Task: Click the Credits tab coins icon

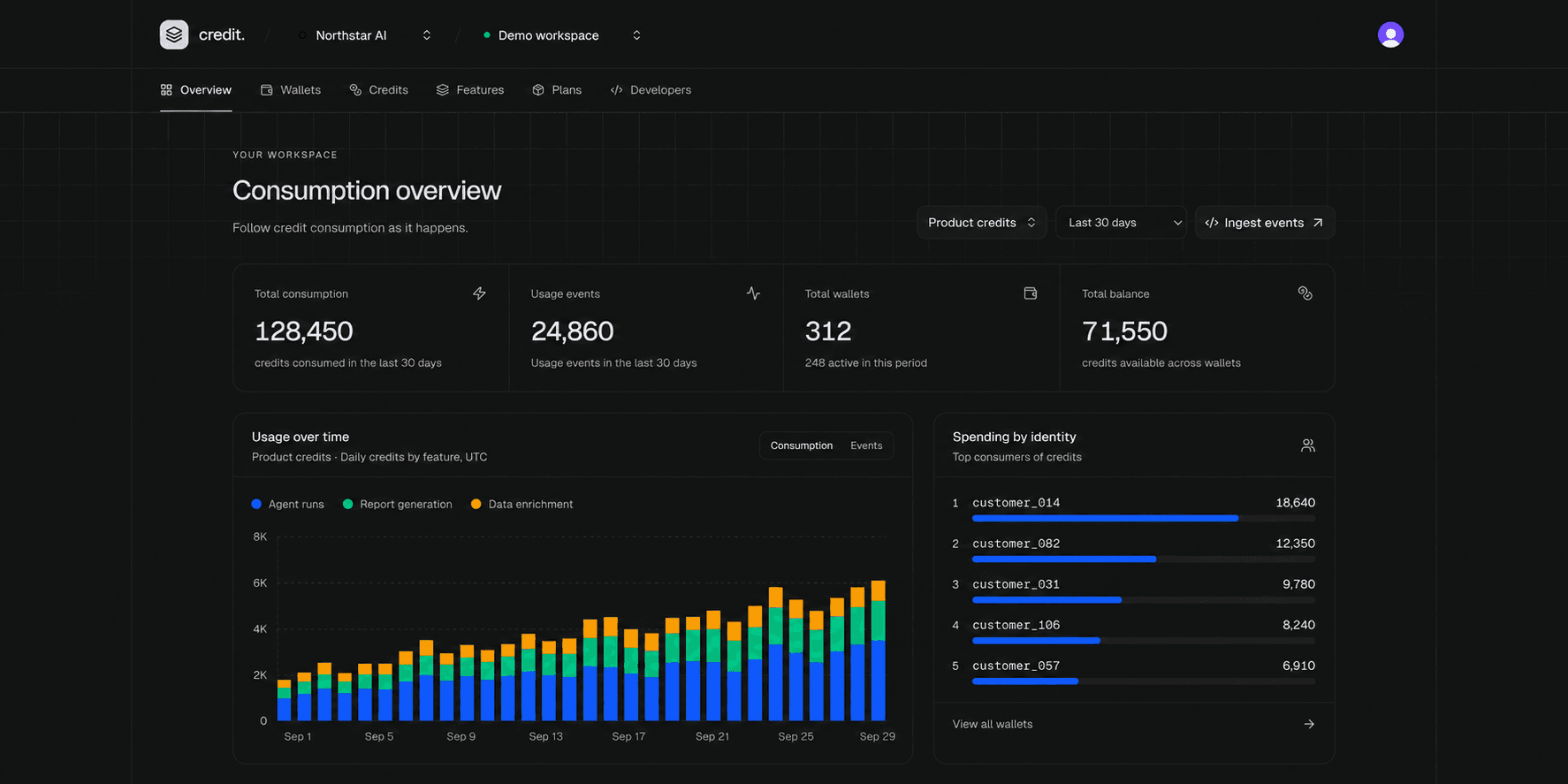Action: (x=355, y=90)
